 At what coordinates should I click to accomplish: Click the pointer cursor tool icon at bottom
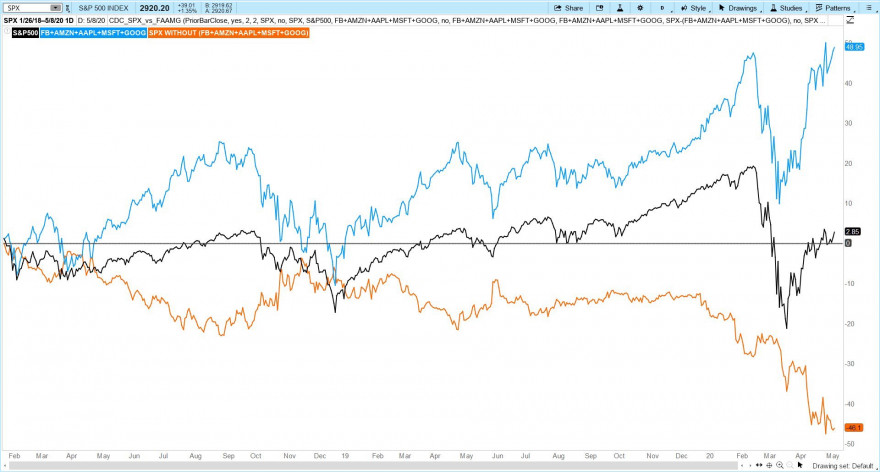[800, 465]
